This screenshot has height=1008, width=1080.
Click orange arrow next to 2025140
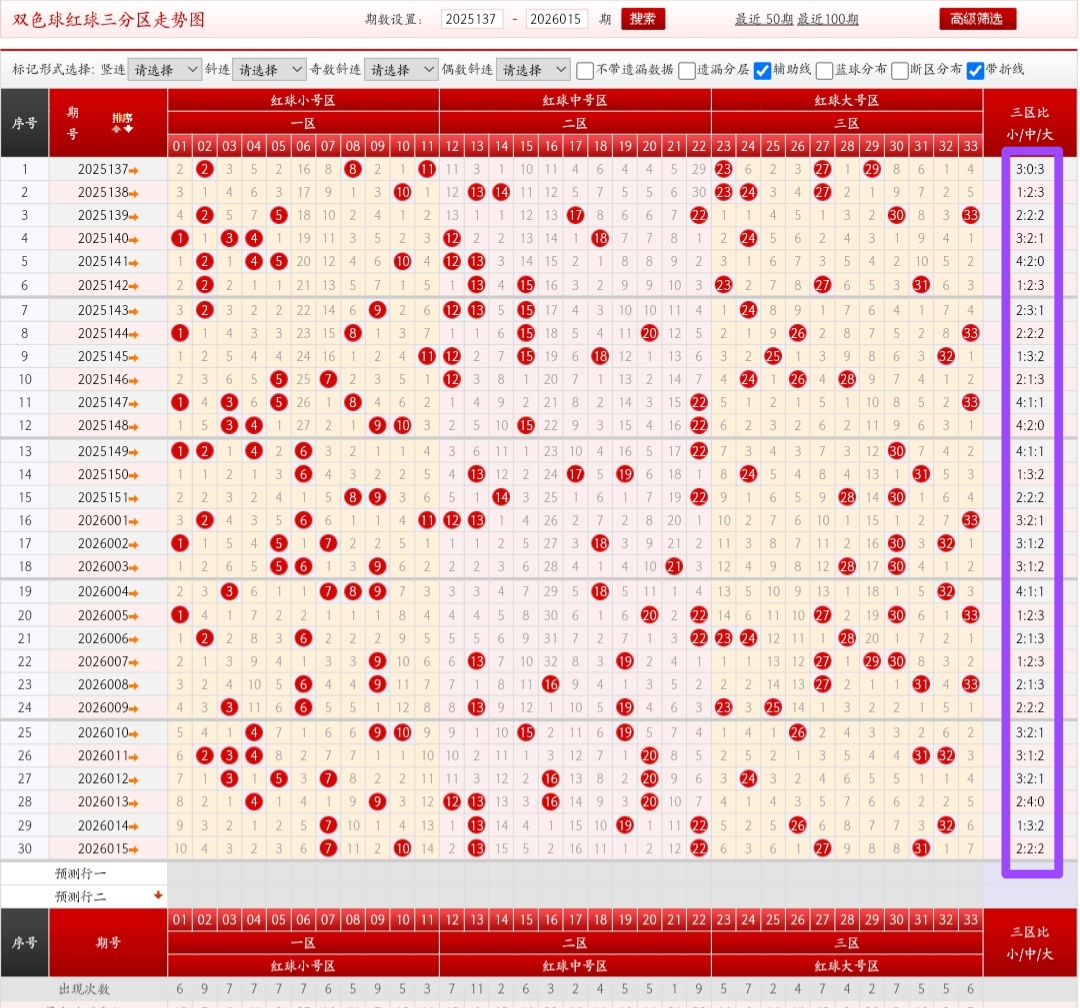134,240
